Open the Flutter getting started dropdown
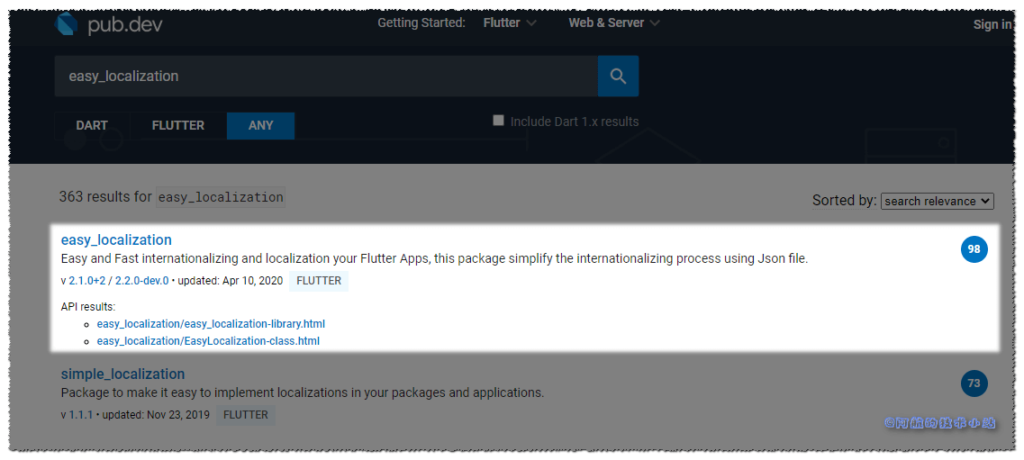 510,23
